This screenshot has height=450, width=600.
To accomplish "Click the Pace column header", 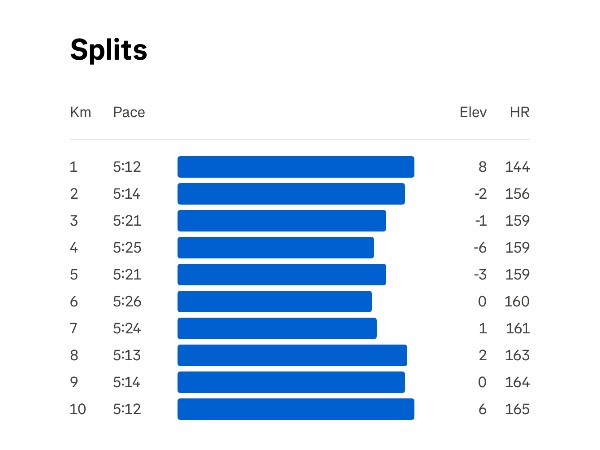I will (129, 112).
